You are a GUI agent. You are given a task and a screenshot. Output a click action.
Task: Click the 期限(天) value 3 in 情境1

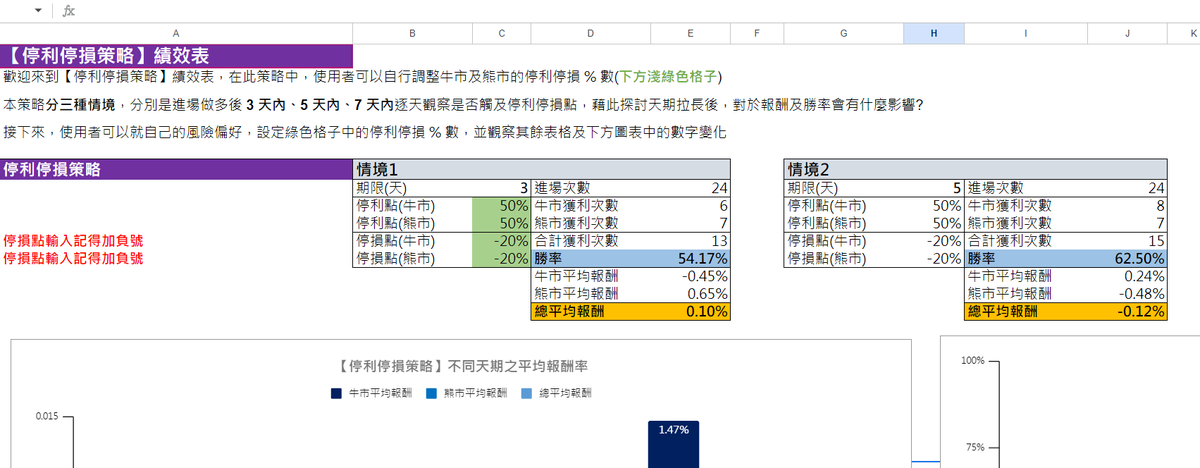pyautogui.click(x=501, y=188)
